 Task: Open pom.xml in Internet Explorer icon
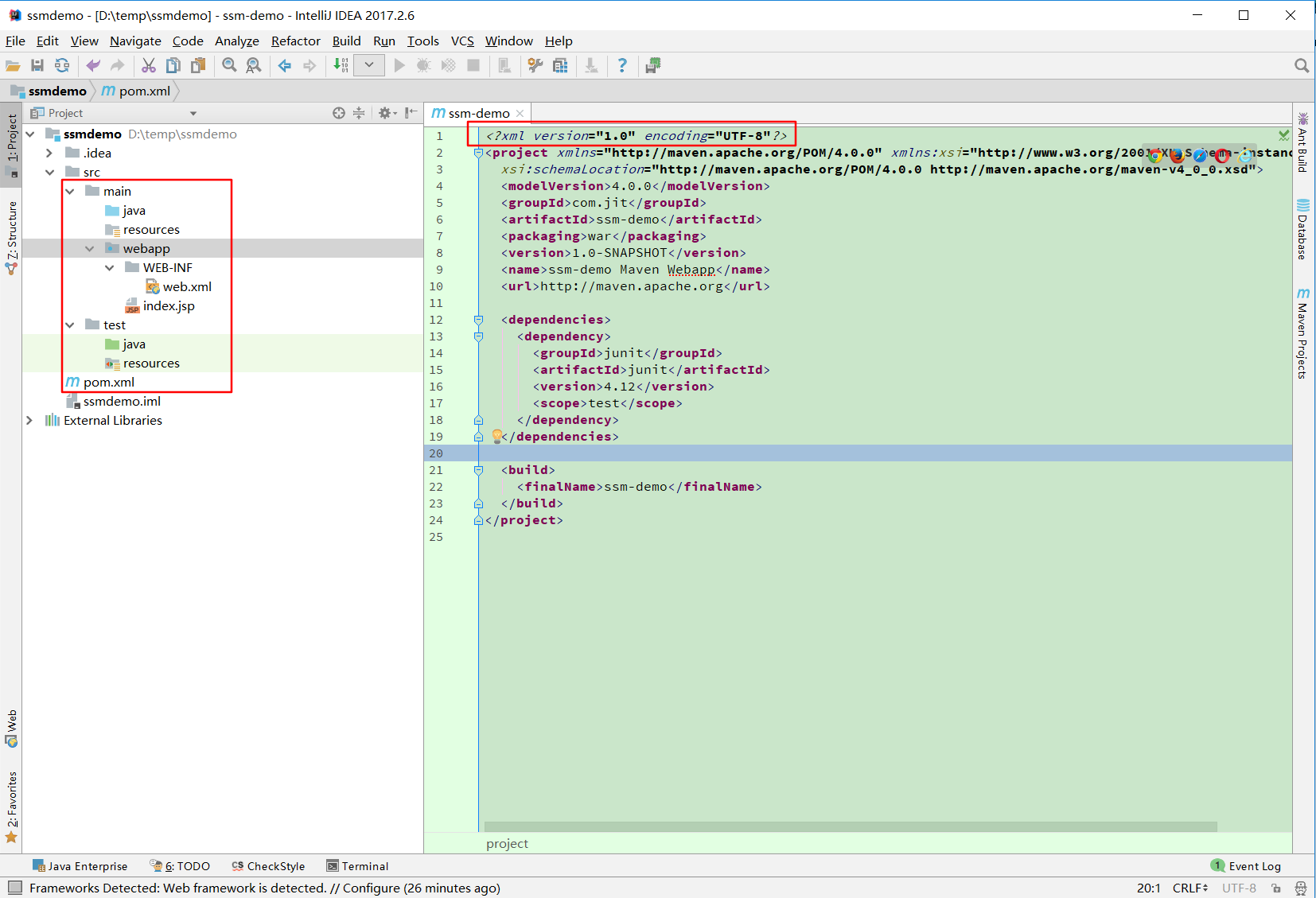click(x=1244, y=155)
